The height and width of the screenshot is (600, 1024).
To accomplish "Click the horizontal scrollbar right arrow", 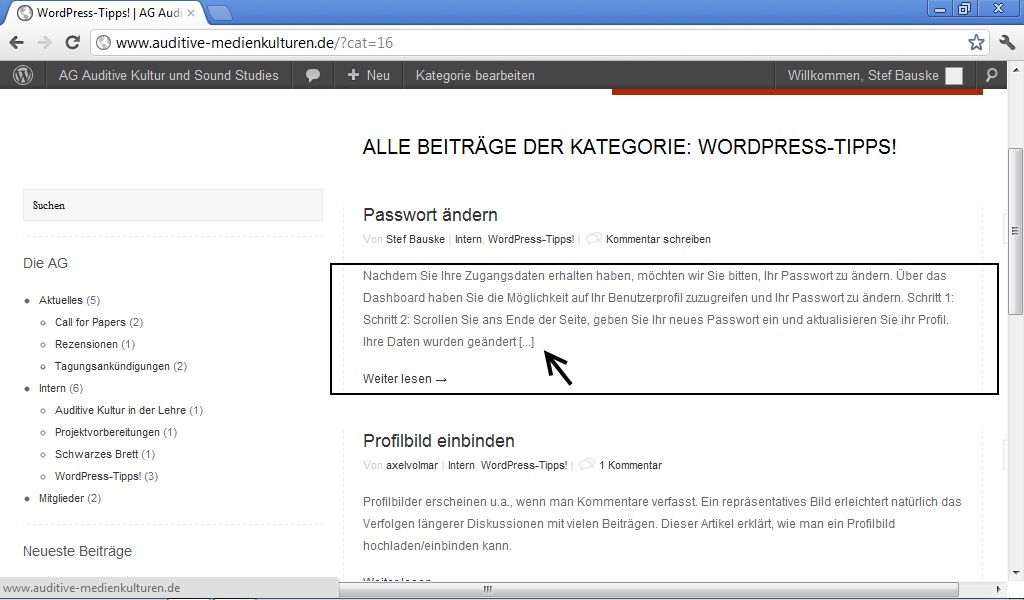I will pos(999,589).
